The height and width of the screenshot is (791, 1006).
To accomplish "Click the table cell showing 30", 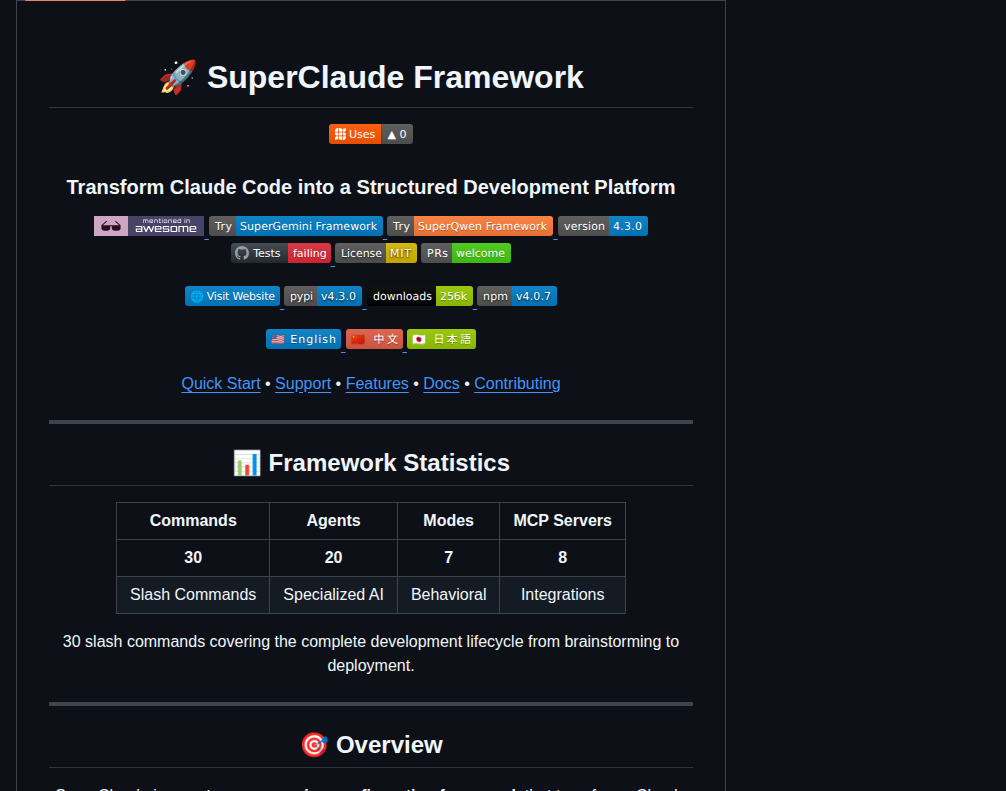I will (193, 557).
